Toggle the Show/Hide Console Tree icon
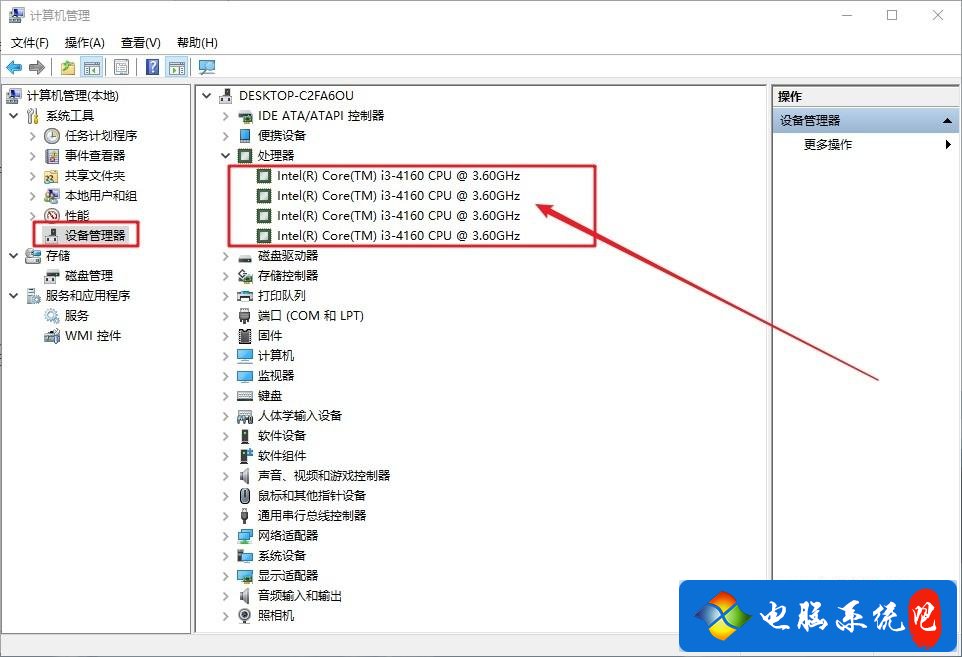 tap(92, 67)
